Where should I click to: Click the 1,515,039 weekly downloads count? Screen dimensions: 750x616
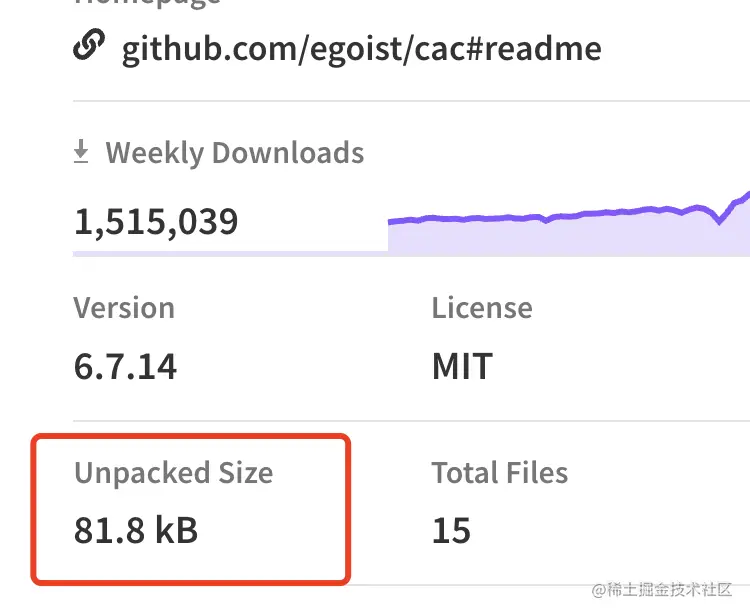156,220
